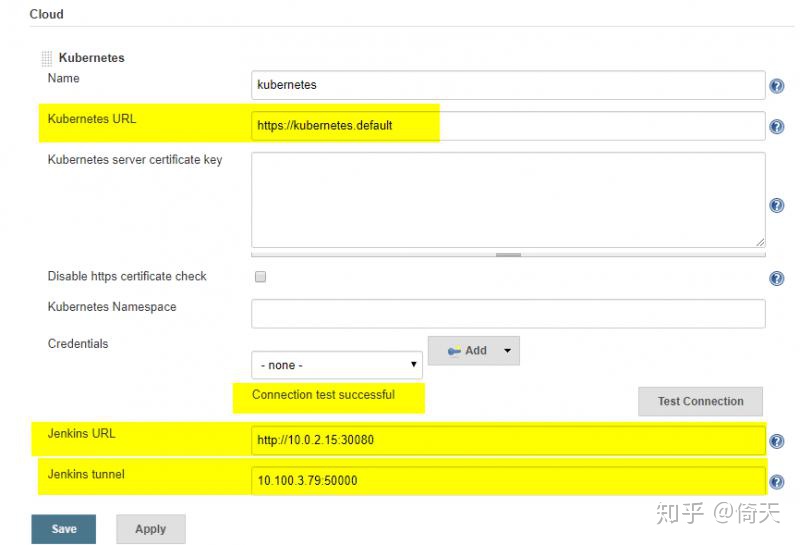
Task: Click the 'Jenkins URL' label
Action: (81, 433)
